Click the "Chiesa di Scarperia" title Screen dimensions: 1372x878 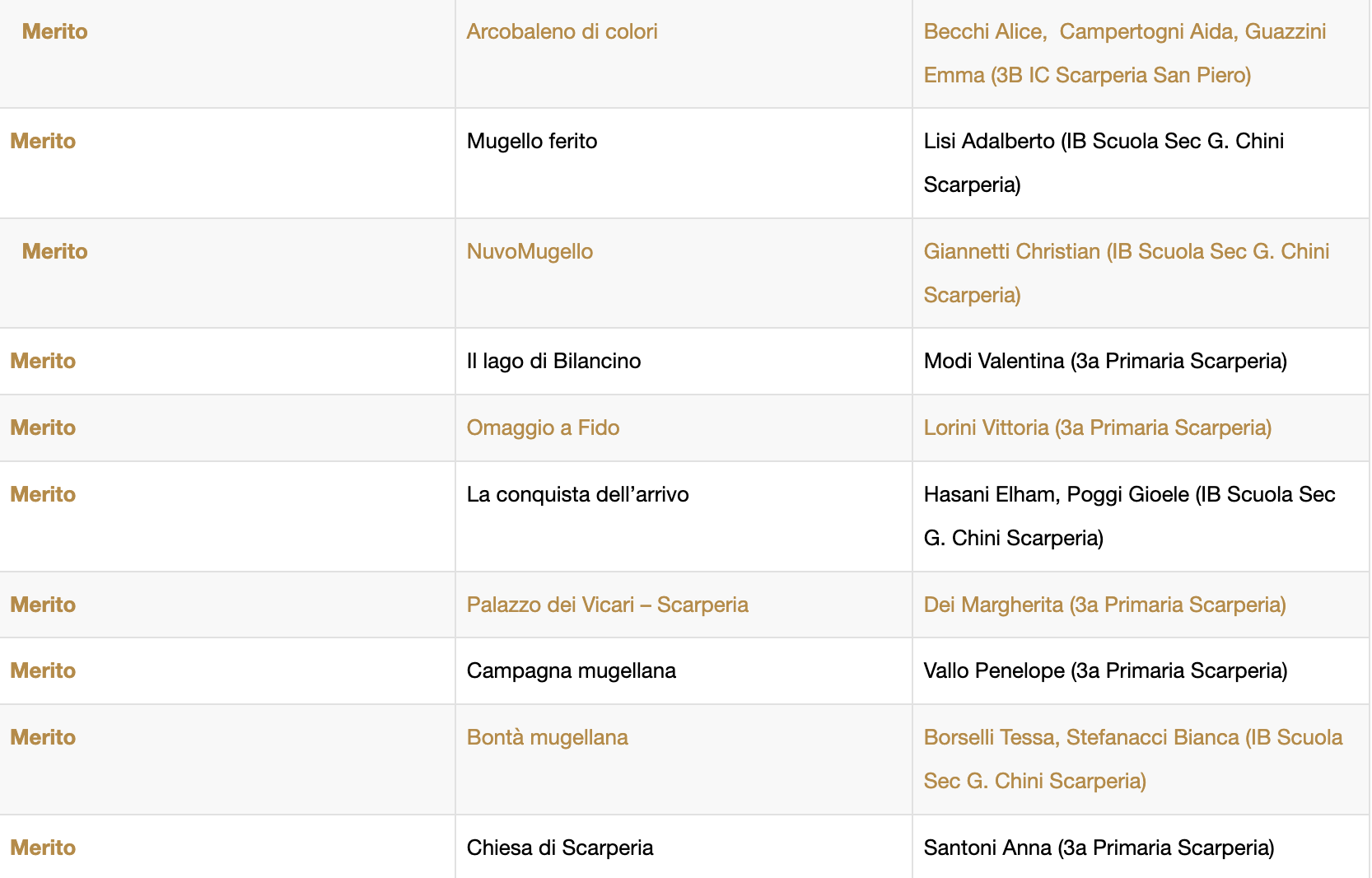559,848
